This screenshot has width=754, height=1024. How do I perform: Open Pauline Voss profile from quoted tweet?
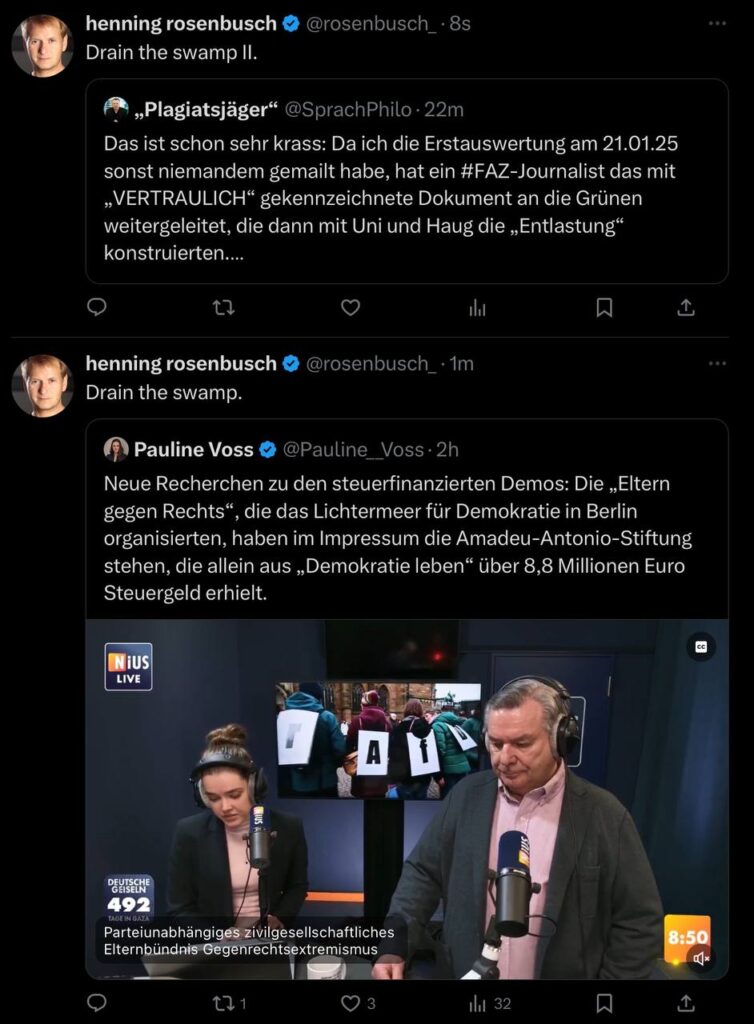click(194, 449)
